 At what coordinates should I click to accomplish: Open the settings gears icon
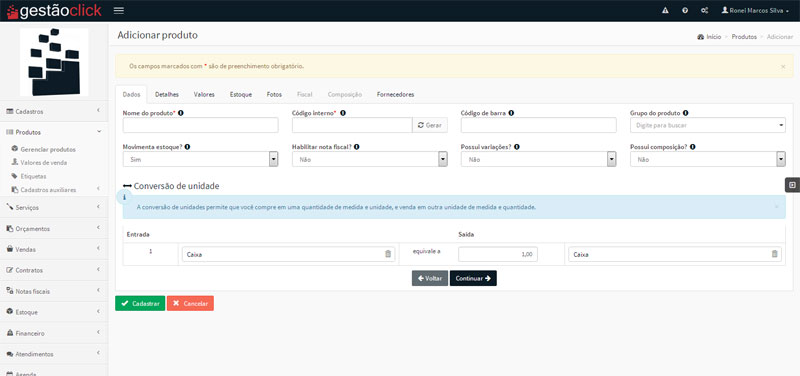(704, 10)
